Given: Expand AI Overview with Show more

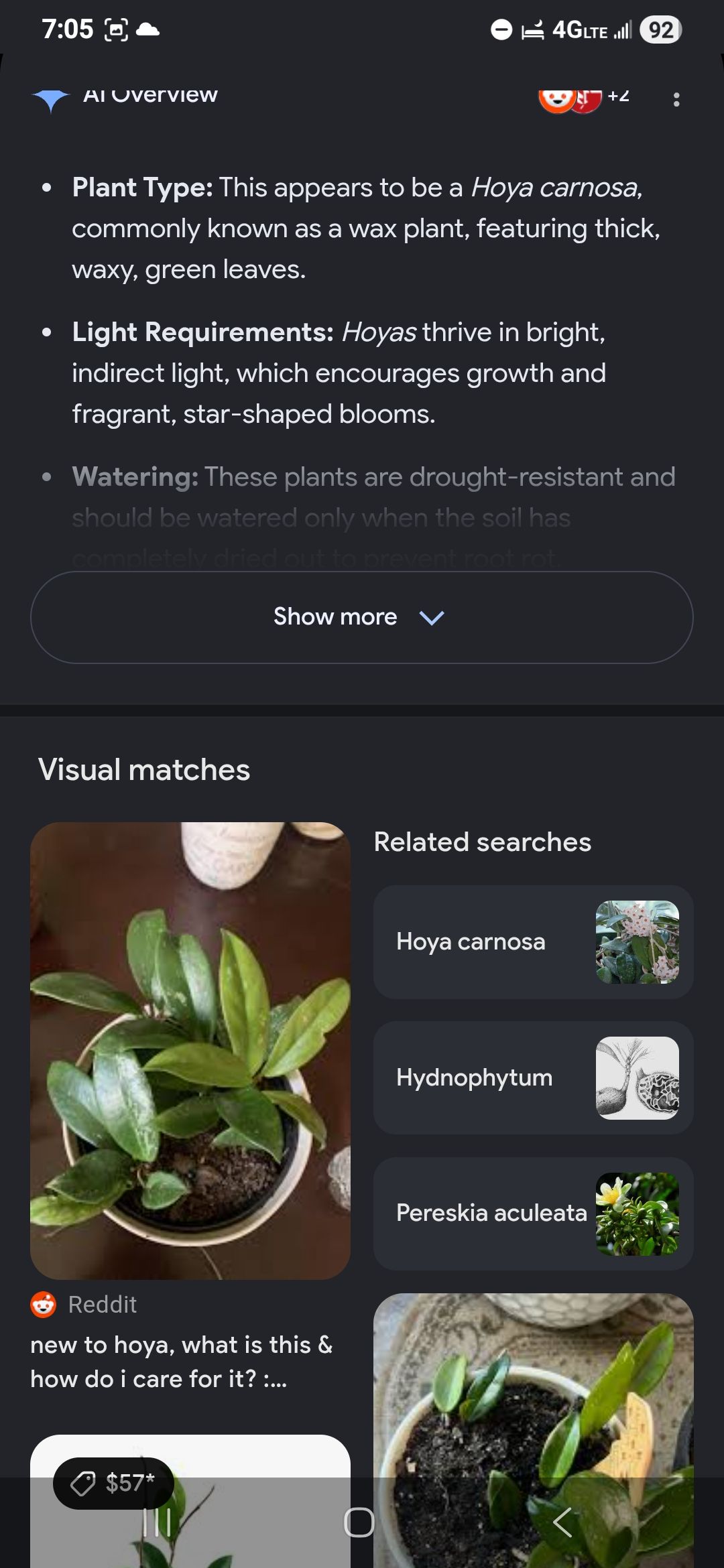Looking at the screenshot, I should pos(362,617).
